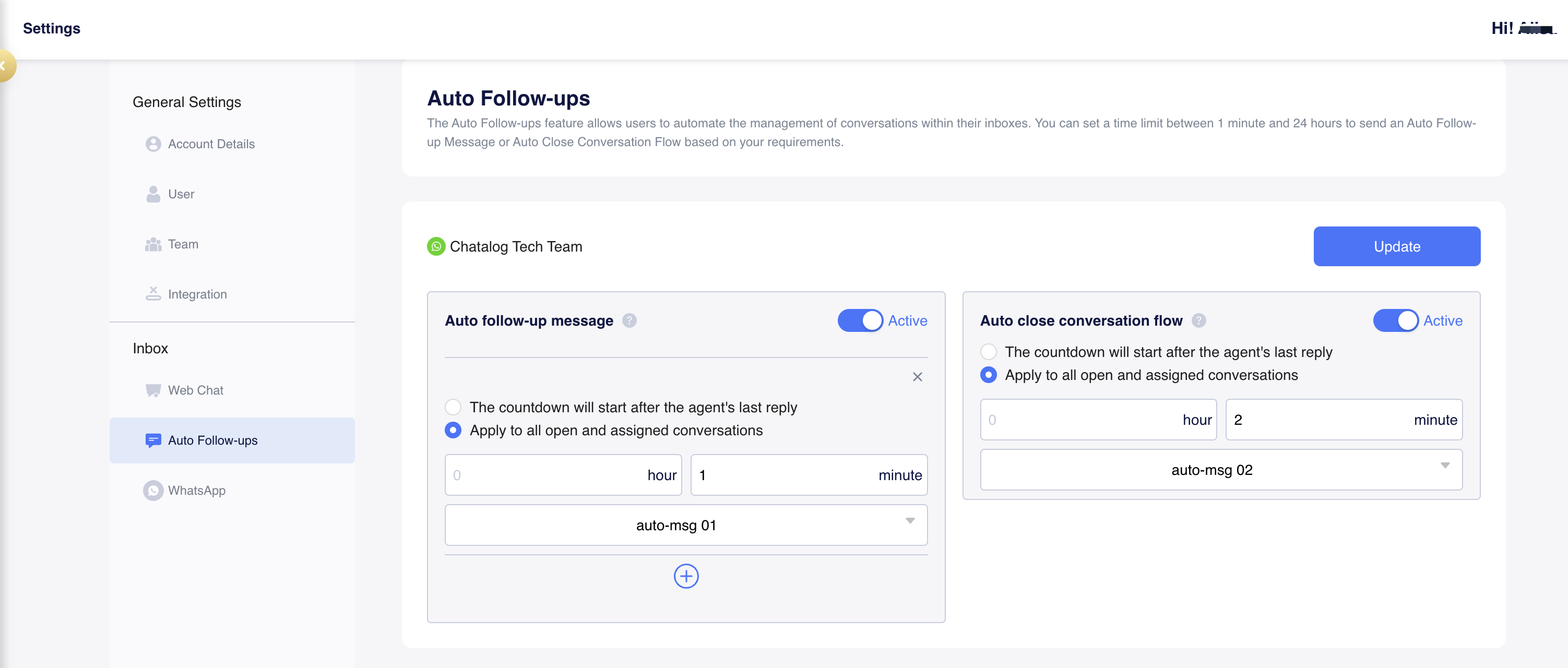The width and height of the screenshot is (1568, 668).
Task: Click the WhatsApp icon in sidebar
Action: pos(153,491)
